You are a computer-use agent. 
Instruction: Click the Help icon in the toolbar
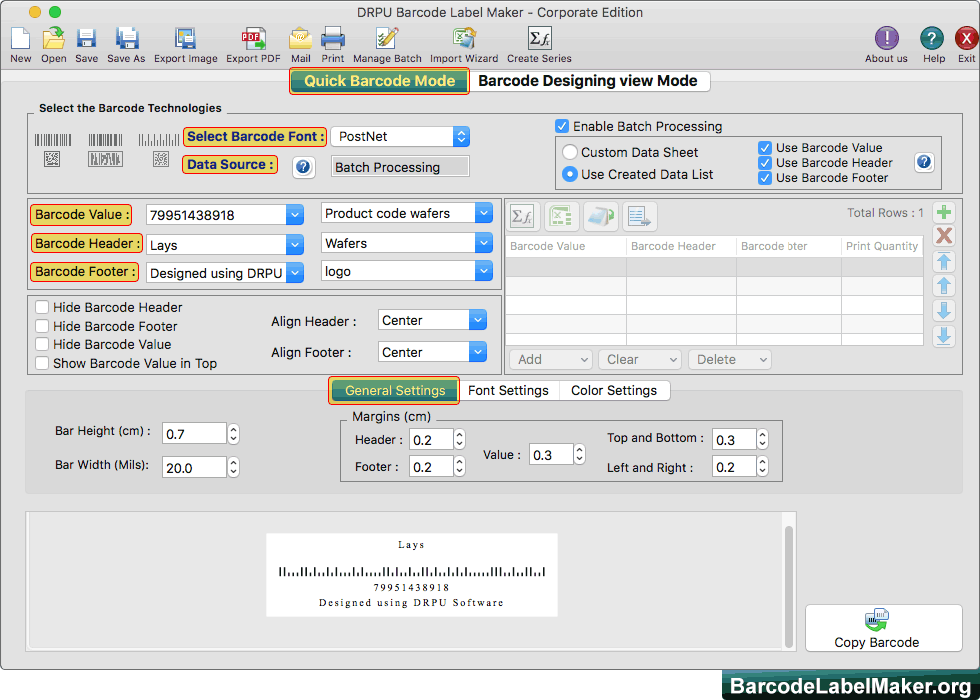pyautogui.click(x=931, y=39)
